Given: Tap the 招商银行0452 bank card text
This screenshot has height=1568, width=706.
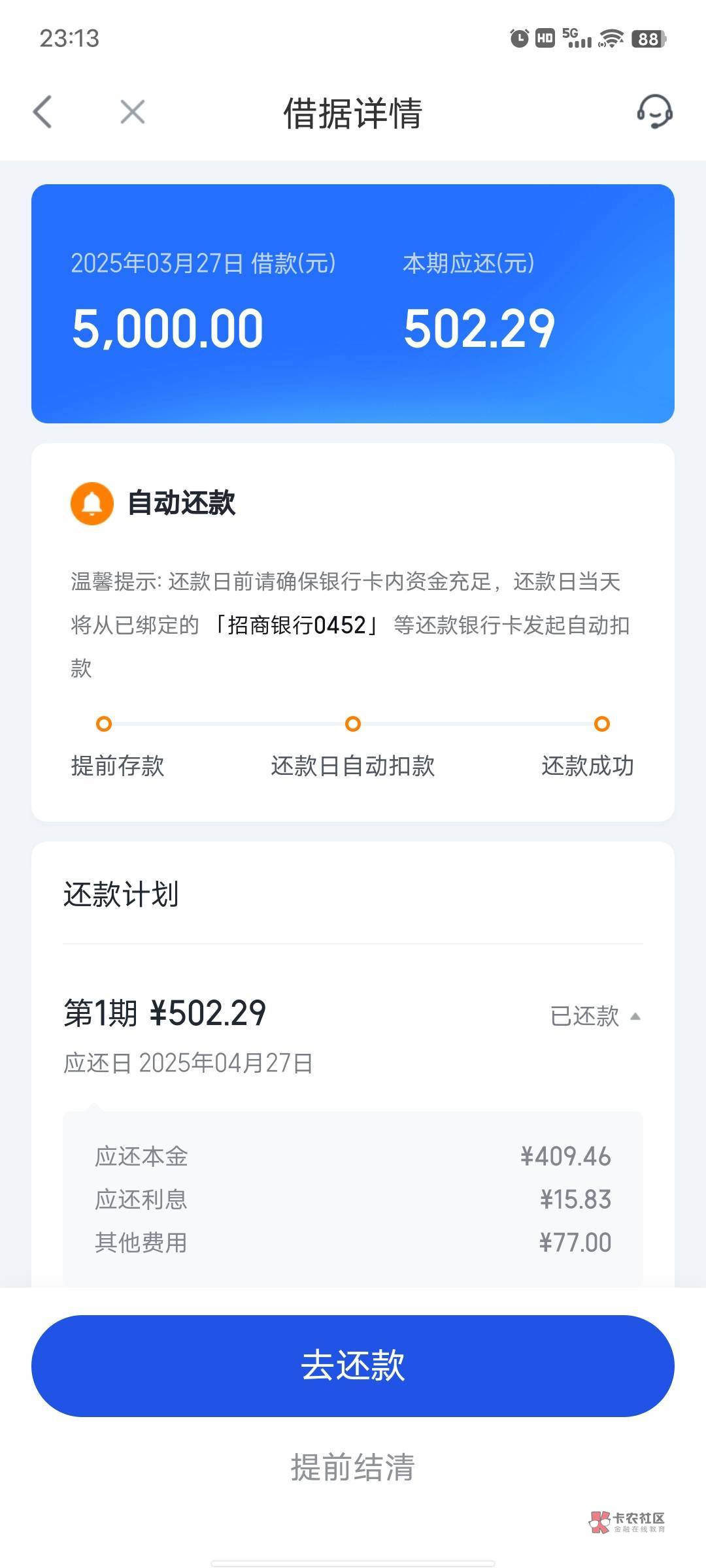Looking at the screenshot, I should [296, 625].
